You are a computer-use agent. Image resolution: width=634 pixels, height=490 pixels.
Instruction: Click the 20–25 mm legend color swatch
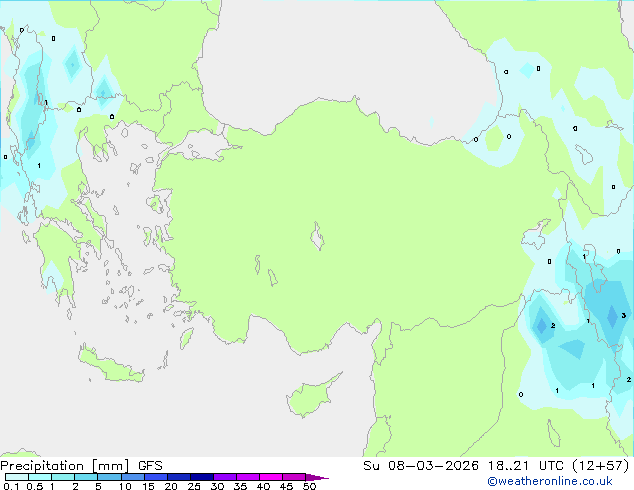tap(178, 477)
